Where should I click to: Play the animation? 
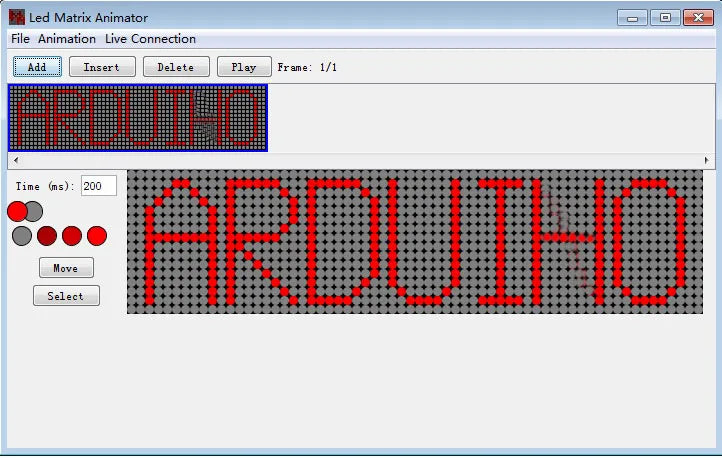point(243,67)
